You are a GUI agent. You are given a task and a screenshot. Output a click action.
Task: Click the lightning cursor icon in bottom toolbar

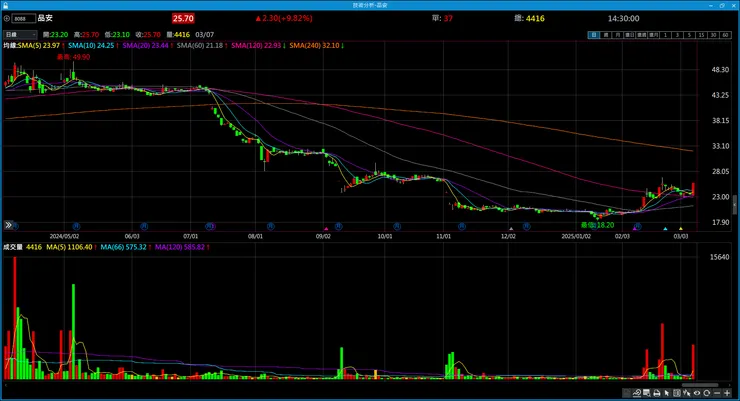687,393
